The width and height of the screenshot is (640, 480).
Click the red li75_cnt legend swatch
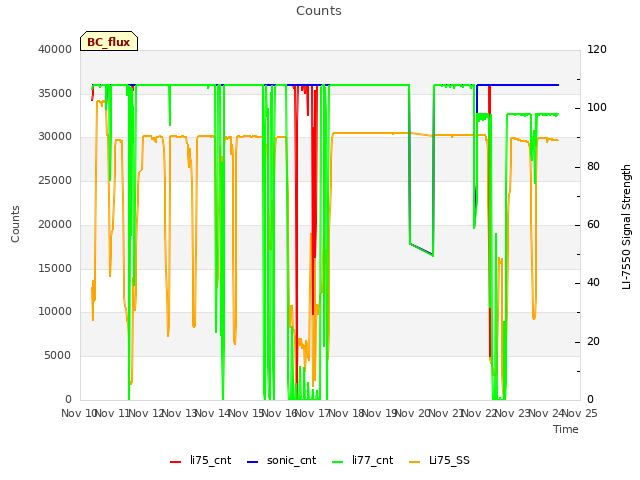point(176,462)
